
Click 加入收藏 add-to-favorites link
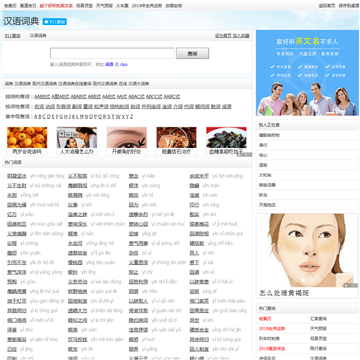(x=241, y=36)
